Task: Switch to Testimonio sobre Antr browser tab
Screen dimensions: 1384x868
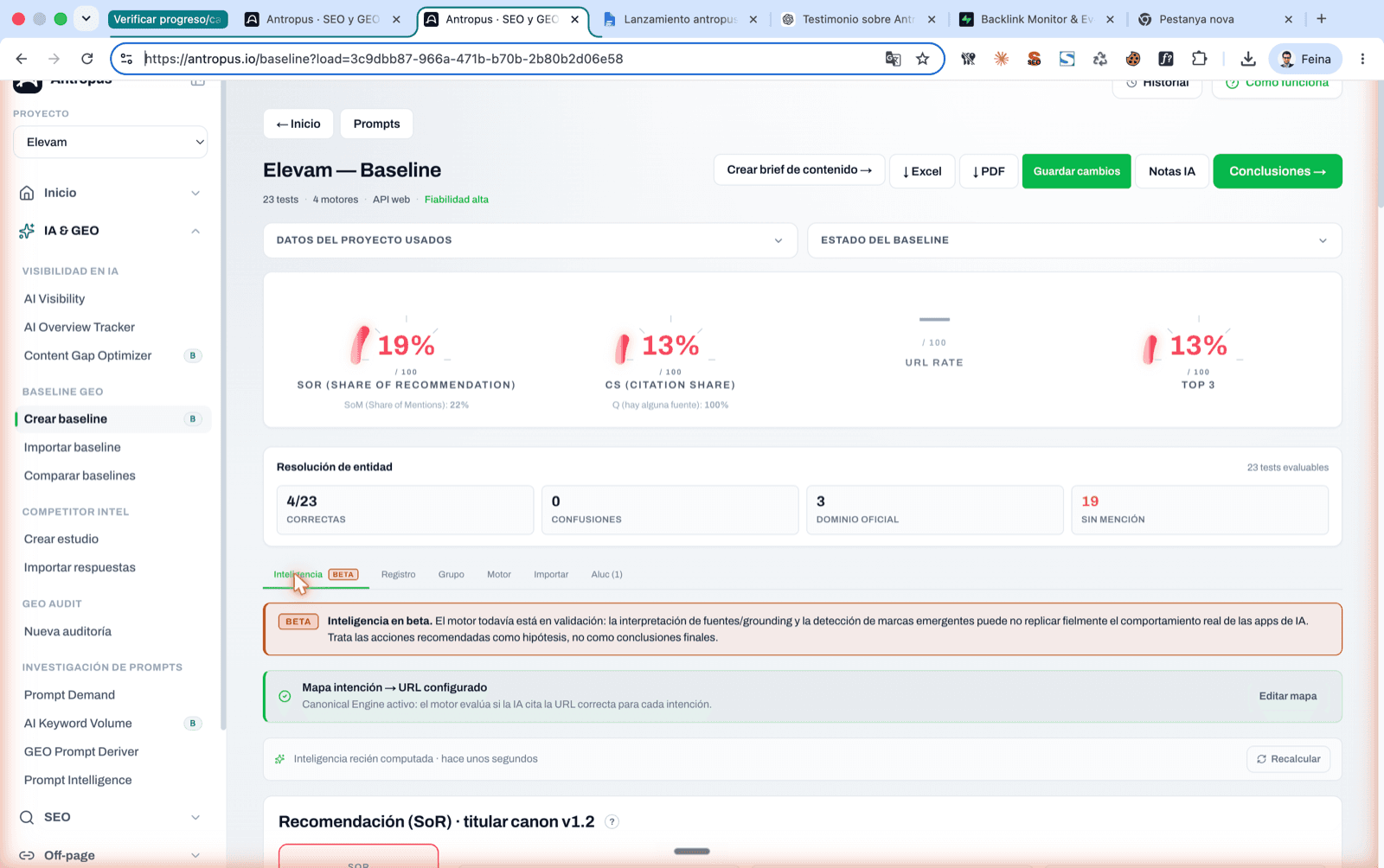Action: click(858, 19)
